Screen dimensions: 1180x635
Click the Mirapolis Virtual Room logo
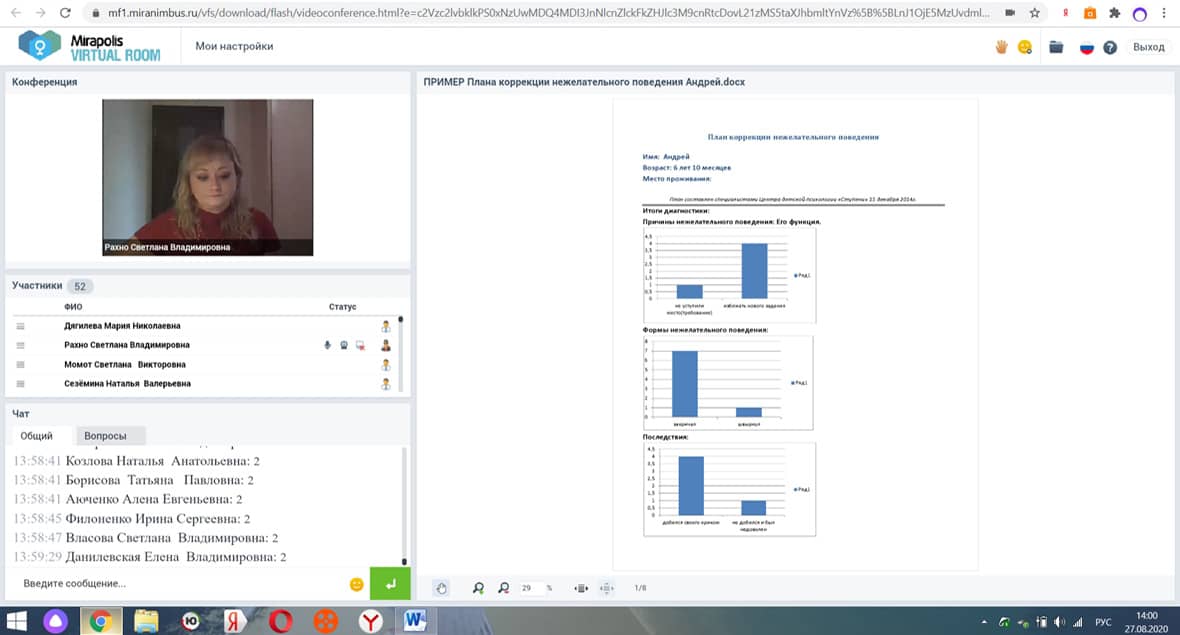pyautogui.click(x=89, y=47)
